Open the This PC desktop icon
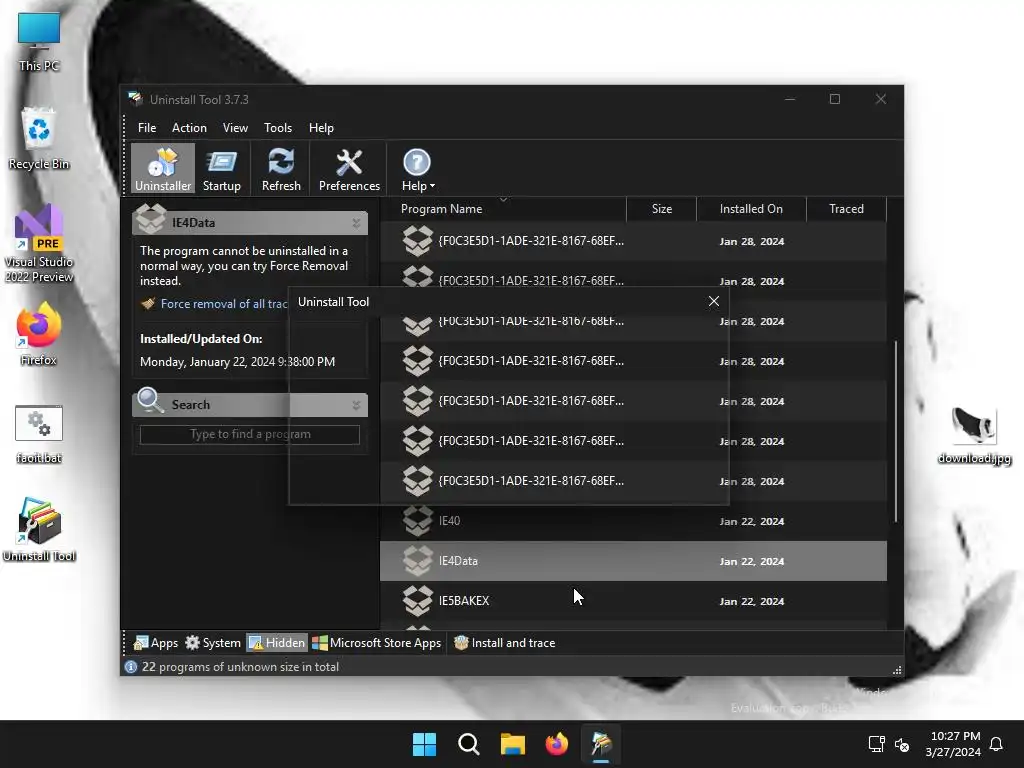The height and width of the screenshot is (768, 1024). pyautogui.click(x=39, y=42)
